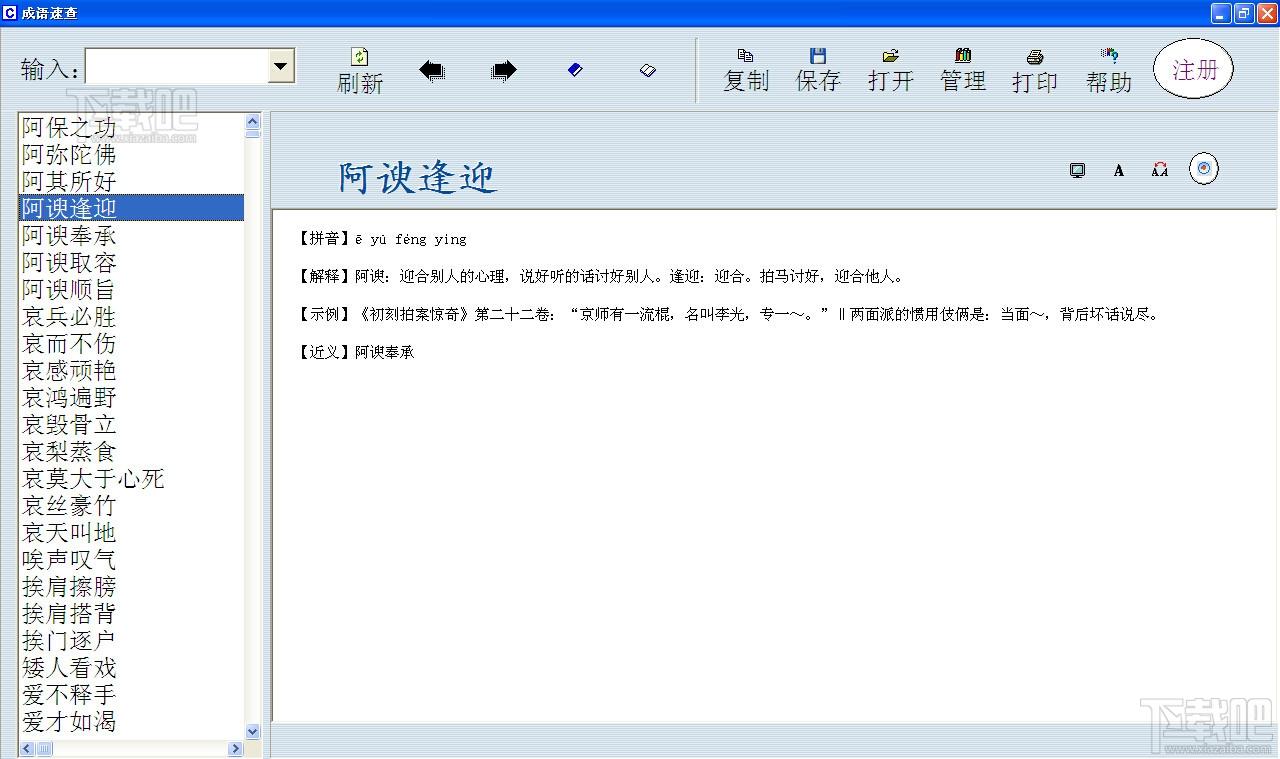Select 唉声叹气 in the idiom list
1280x759 pixels.
[131, 559]
